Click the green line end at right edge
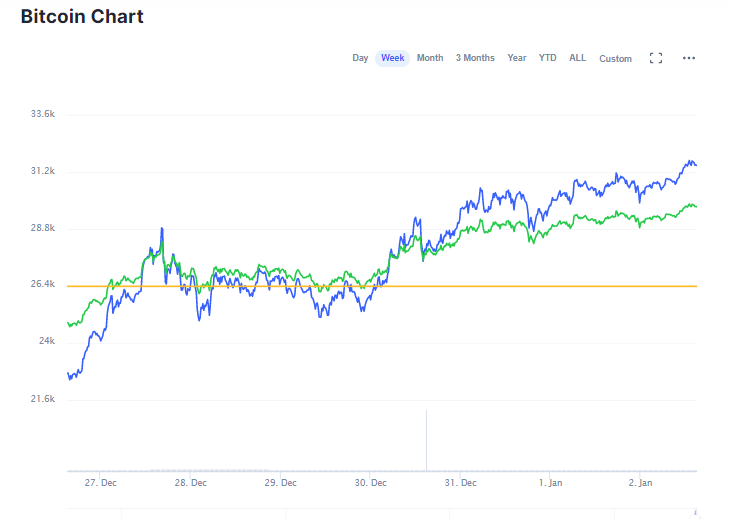 pos(695,206)
